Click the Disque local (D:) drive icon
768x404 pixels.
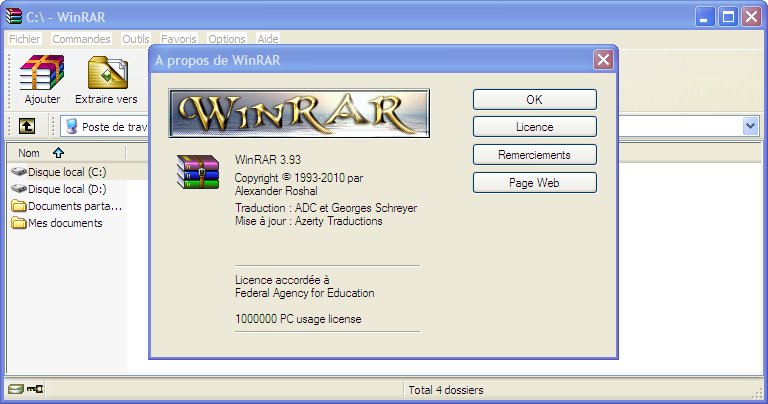point(19,189)
